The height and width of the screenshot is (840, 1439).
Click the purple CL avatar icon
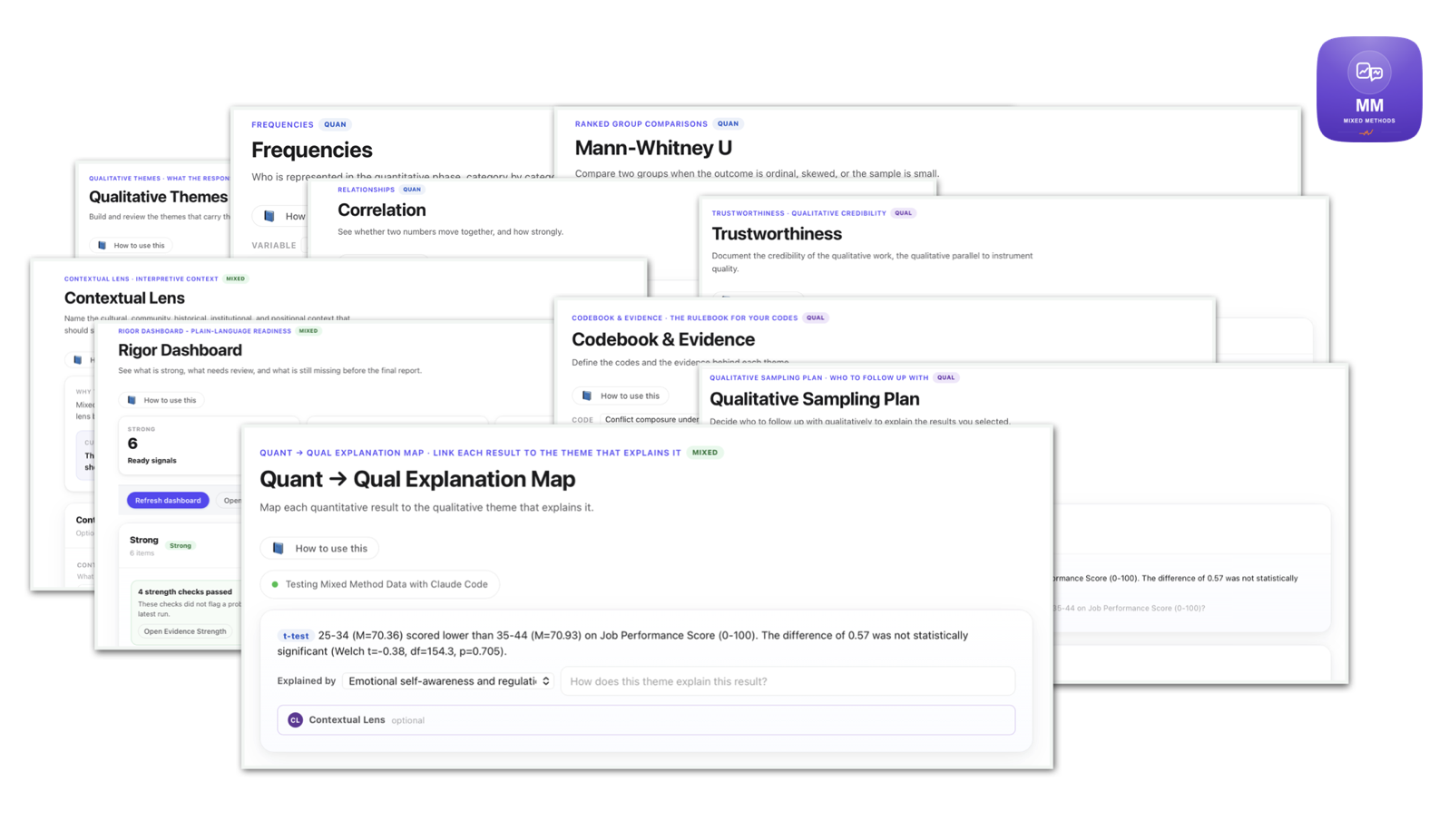(295, 719)
